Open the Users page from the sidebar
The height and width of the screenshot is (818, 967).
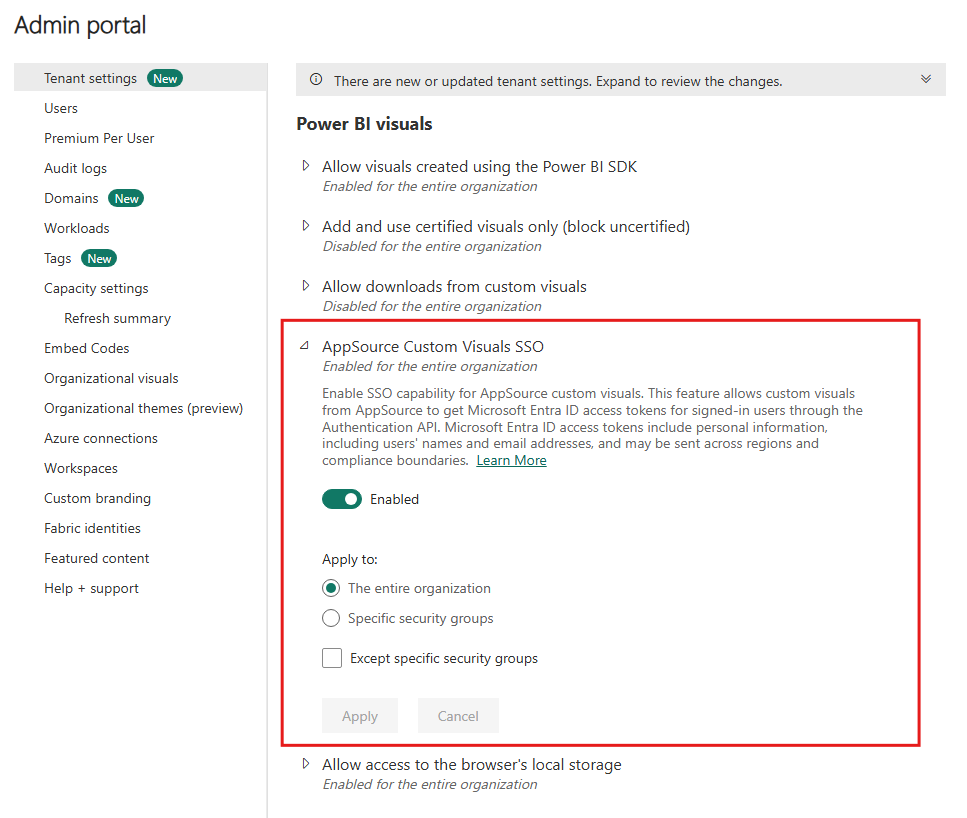tap(61, 107)
